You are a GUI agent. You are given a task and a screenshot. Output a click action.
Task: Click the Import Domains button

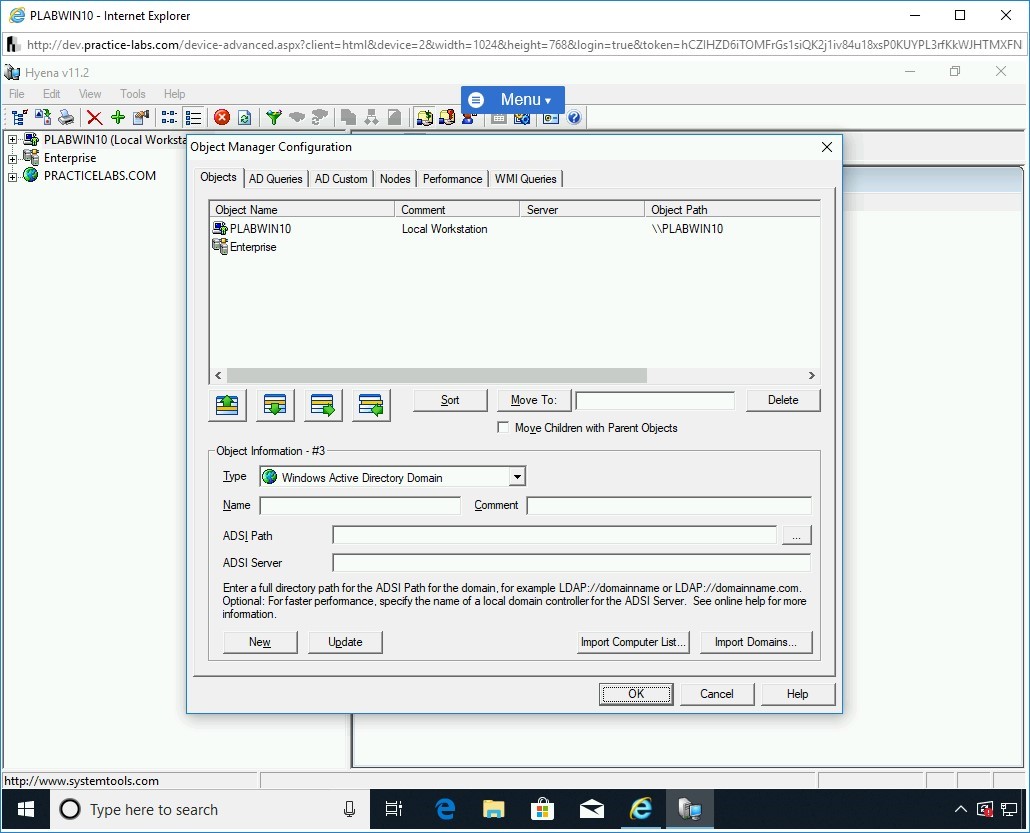tap(755, 642)
